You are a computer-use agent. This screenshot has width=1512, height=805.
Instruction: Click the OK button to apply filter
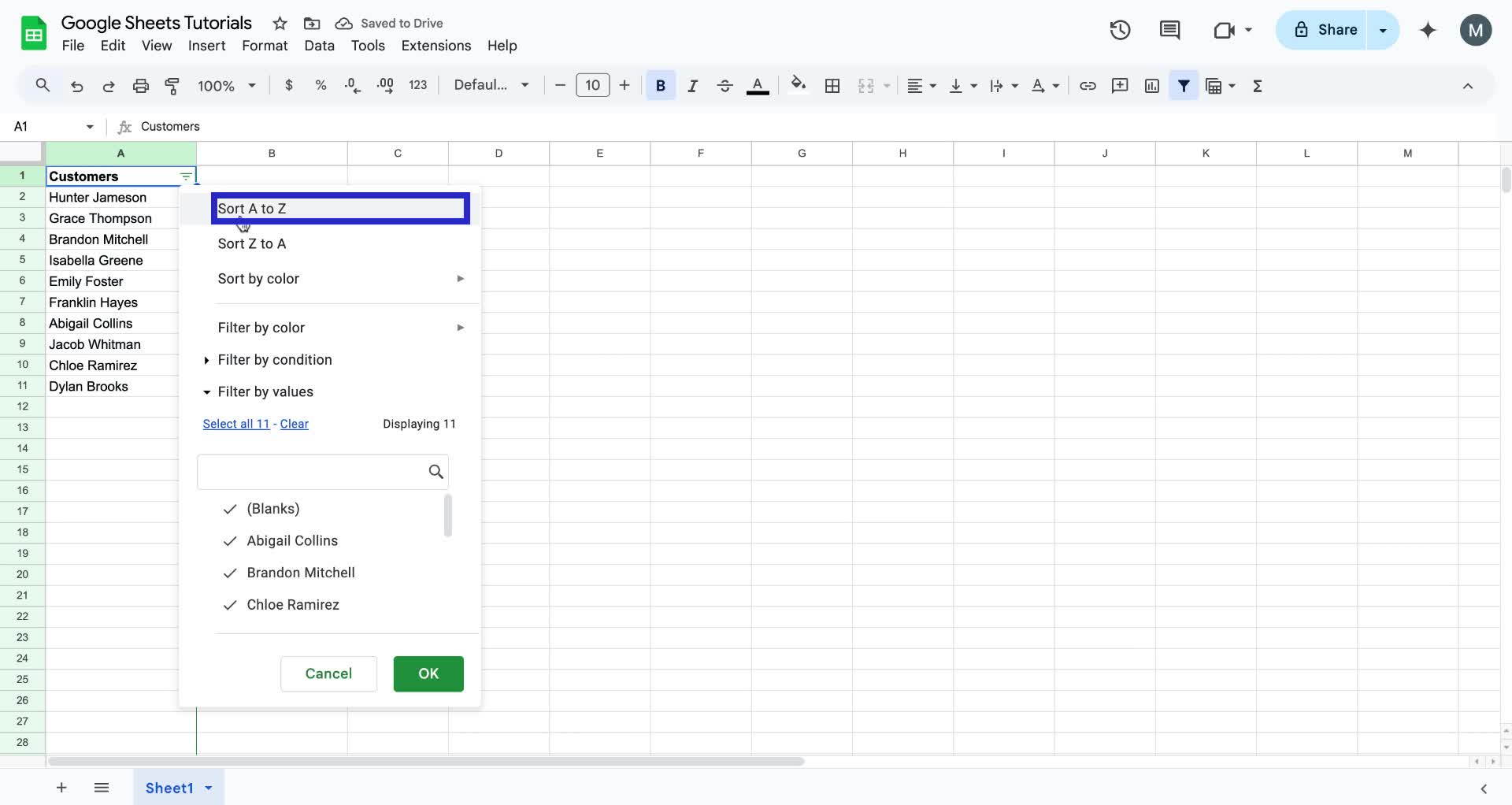[428, 673]
